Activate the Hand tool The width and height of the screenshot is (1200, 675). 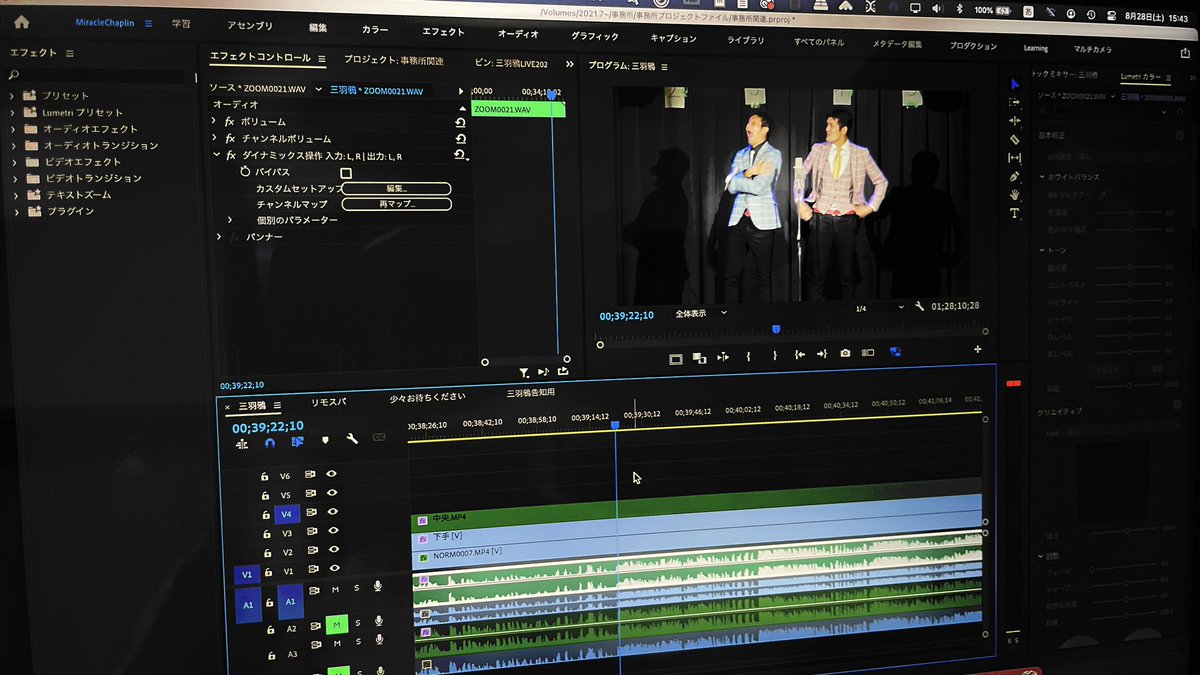1015,194
